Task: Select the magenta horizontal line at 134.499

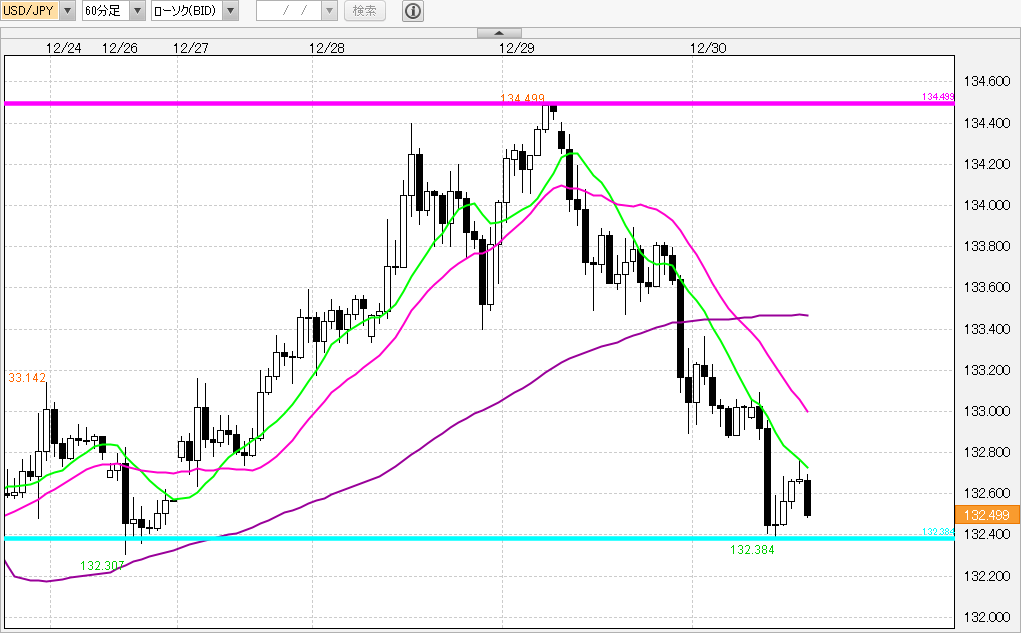Action: pyautogui.click(x=479, y=103)
